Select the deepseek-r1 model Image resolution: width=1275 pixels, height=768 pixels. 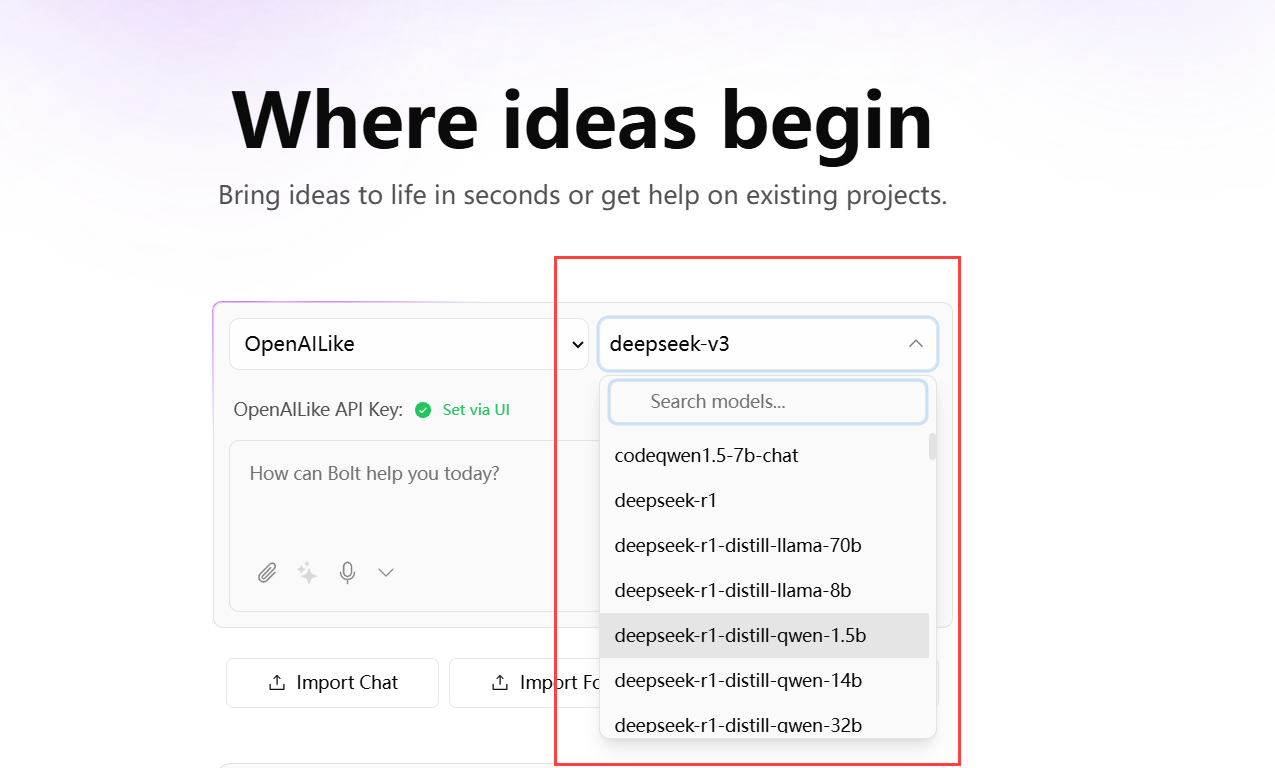[x=764, y=500]
